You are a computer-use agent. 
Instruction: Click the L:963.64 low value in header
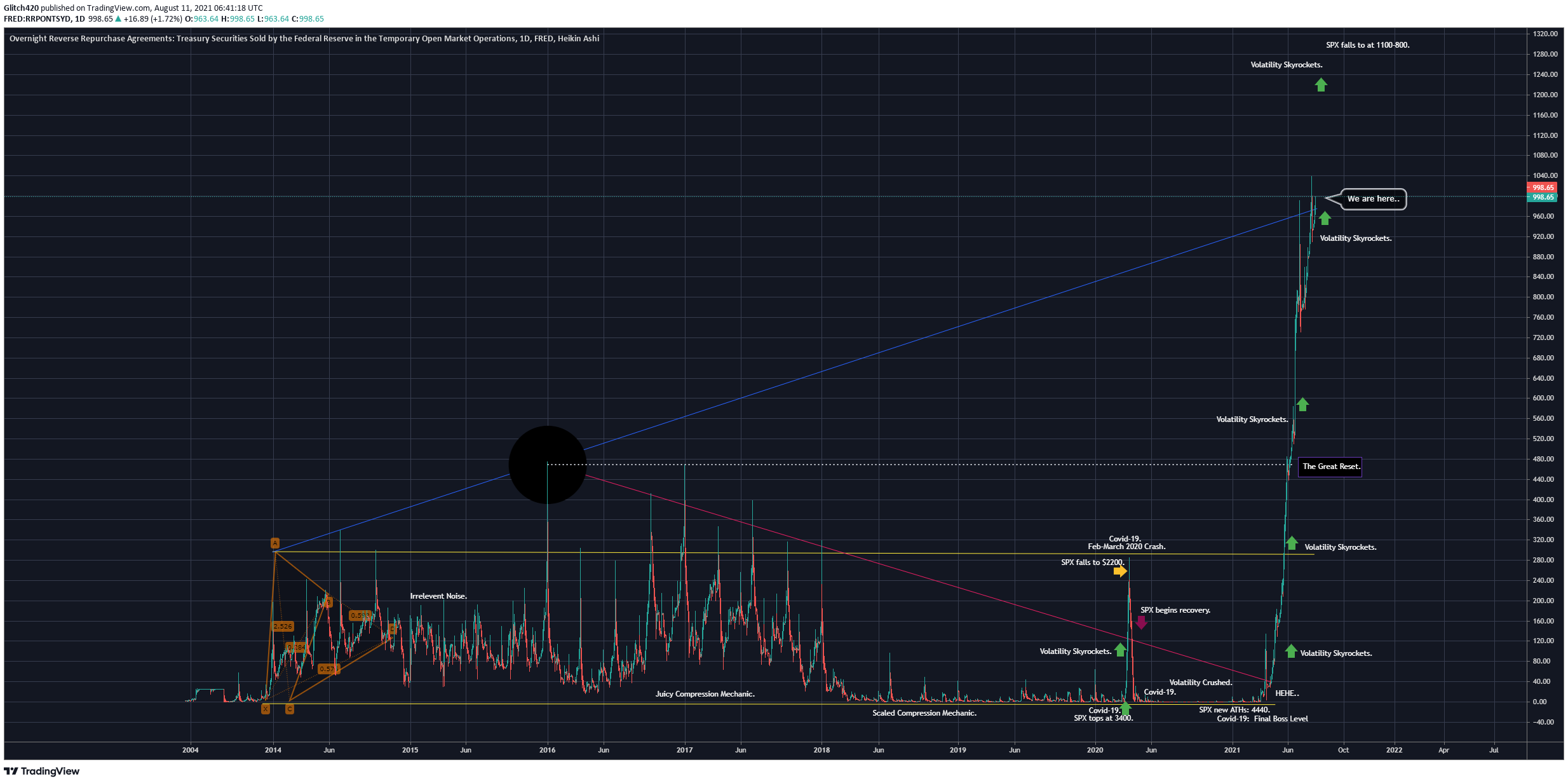(x=273, y=19)
